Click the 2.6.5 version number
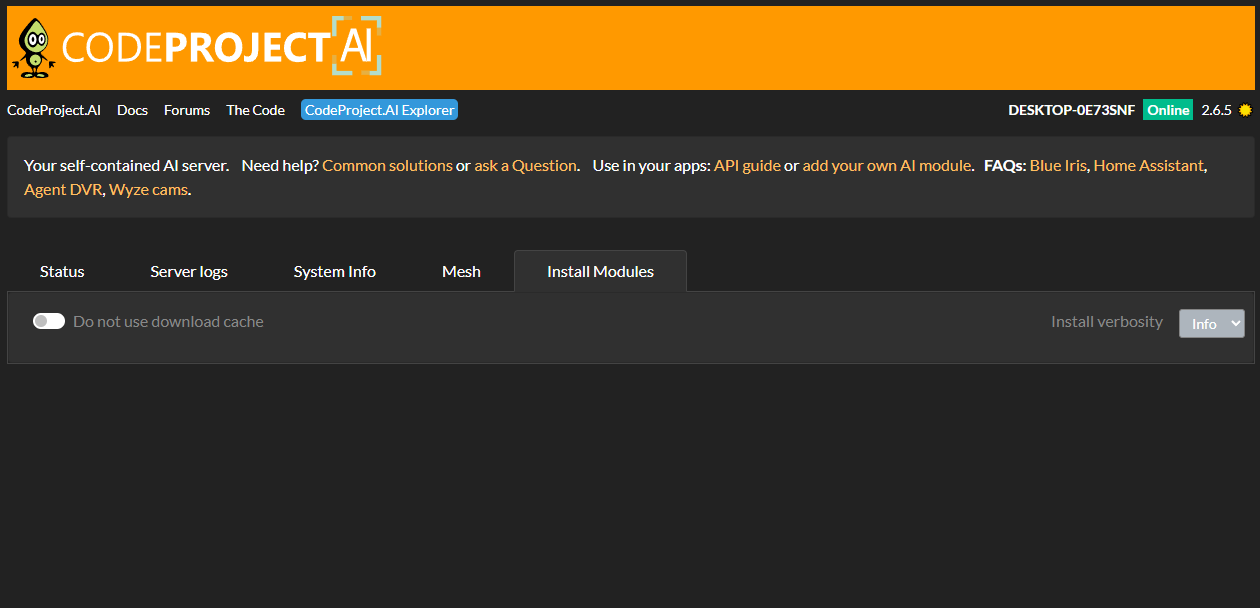1260x608 pixels. 1216,110
